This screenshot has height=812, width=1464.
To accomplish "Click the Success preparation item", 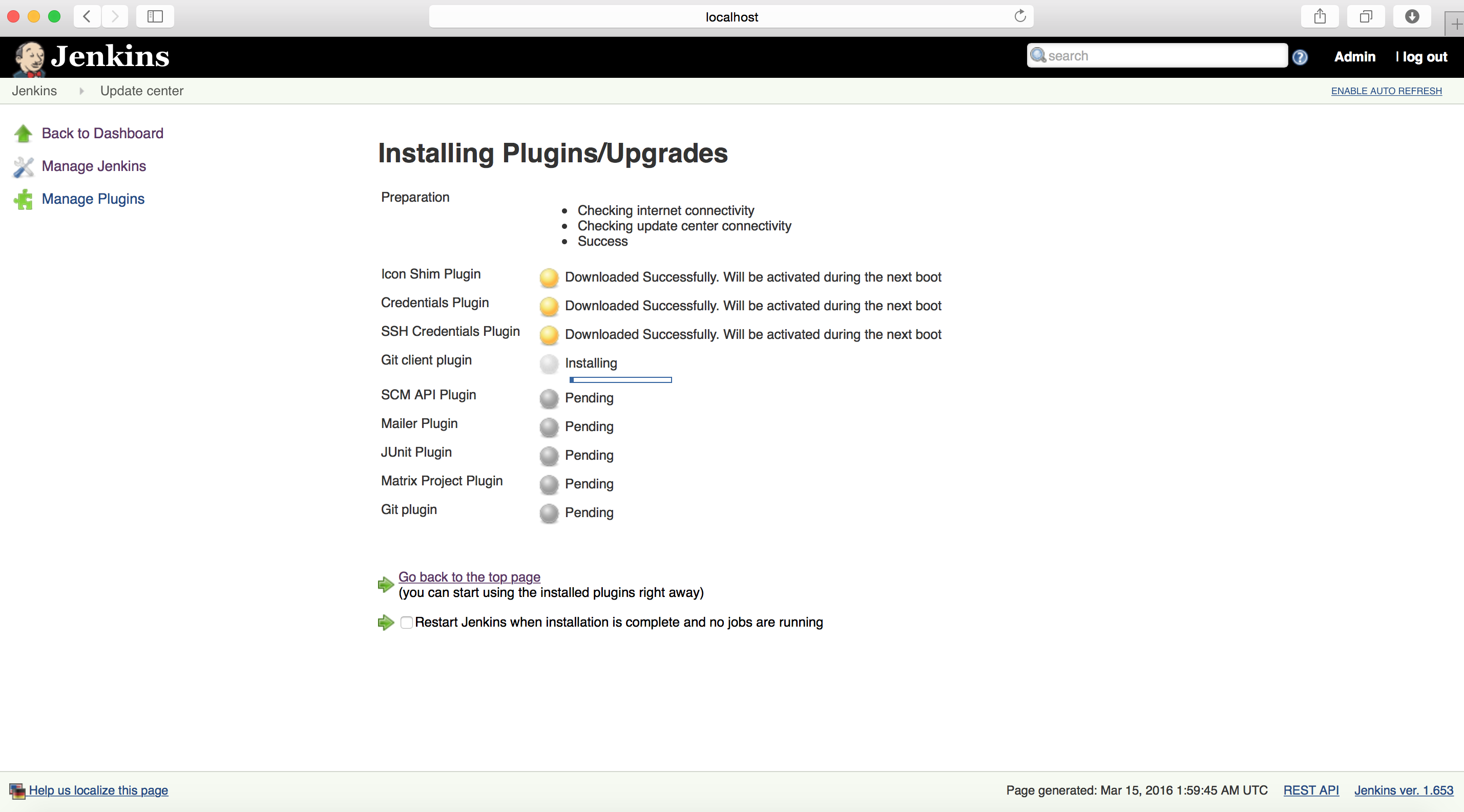I will (x=602, y=241).
